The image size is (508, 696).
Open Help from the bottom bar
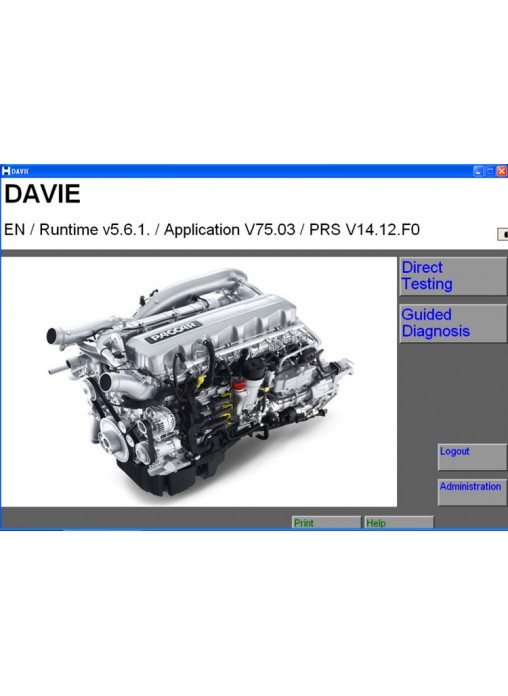pos(398,522)
